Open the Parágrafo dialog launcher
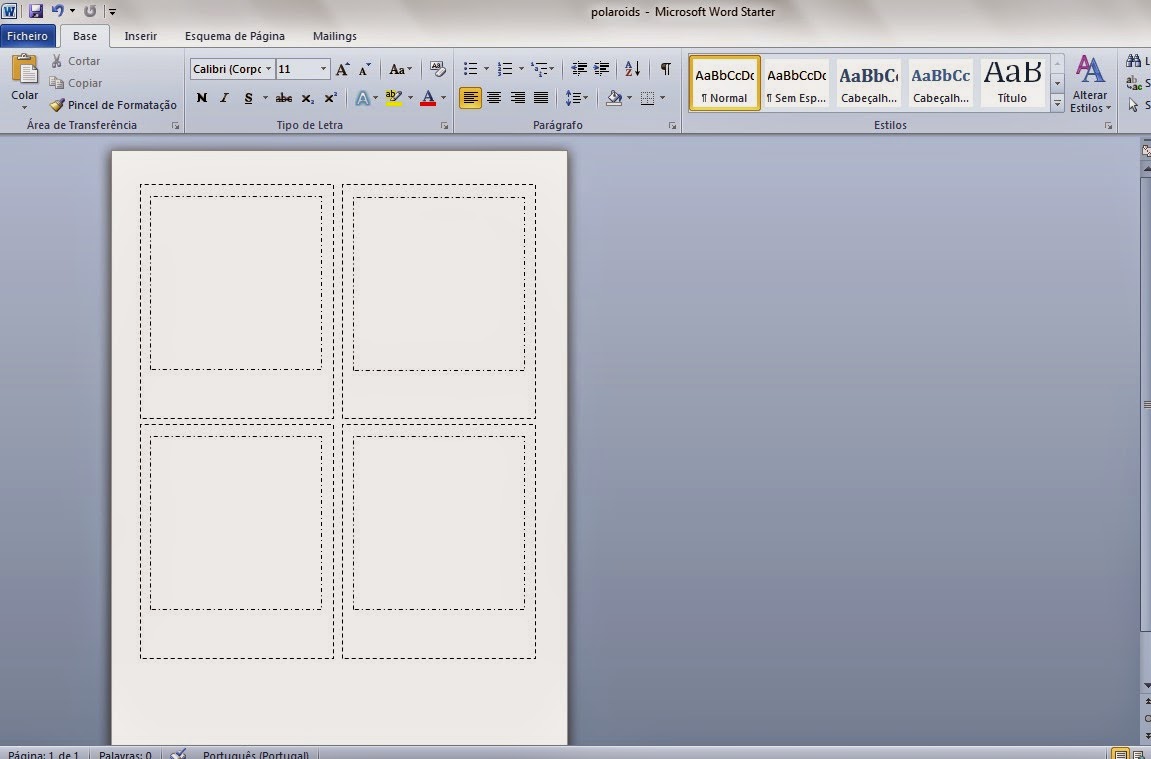Image resolution: width=1151 pixels, height=759 pixels. click(x=672, y=126)
